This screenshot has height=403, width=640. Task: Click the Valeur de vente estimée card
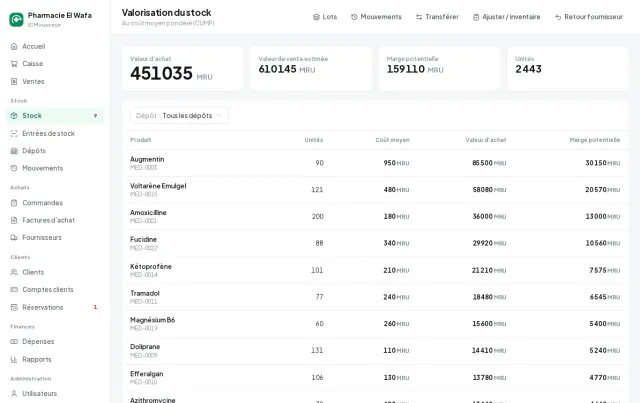pos(311,68)
